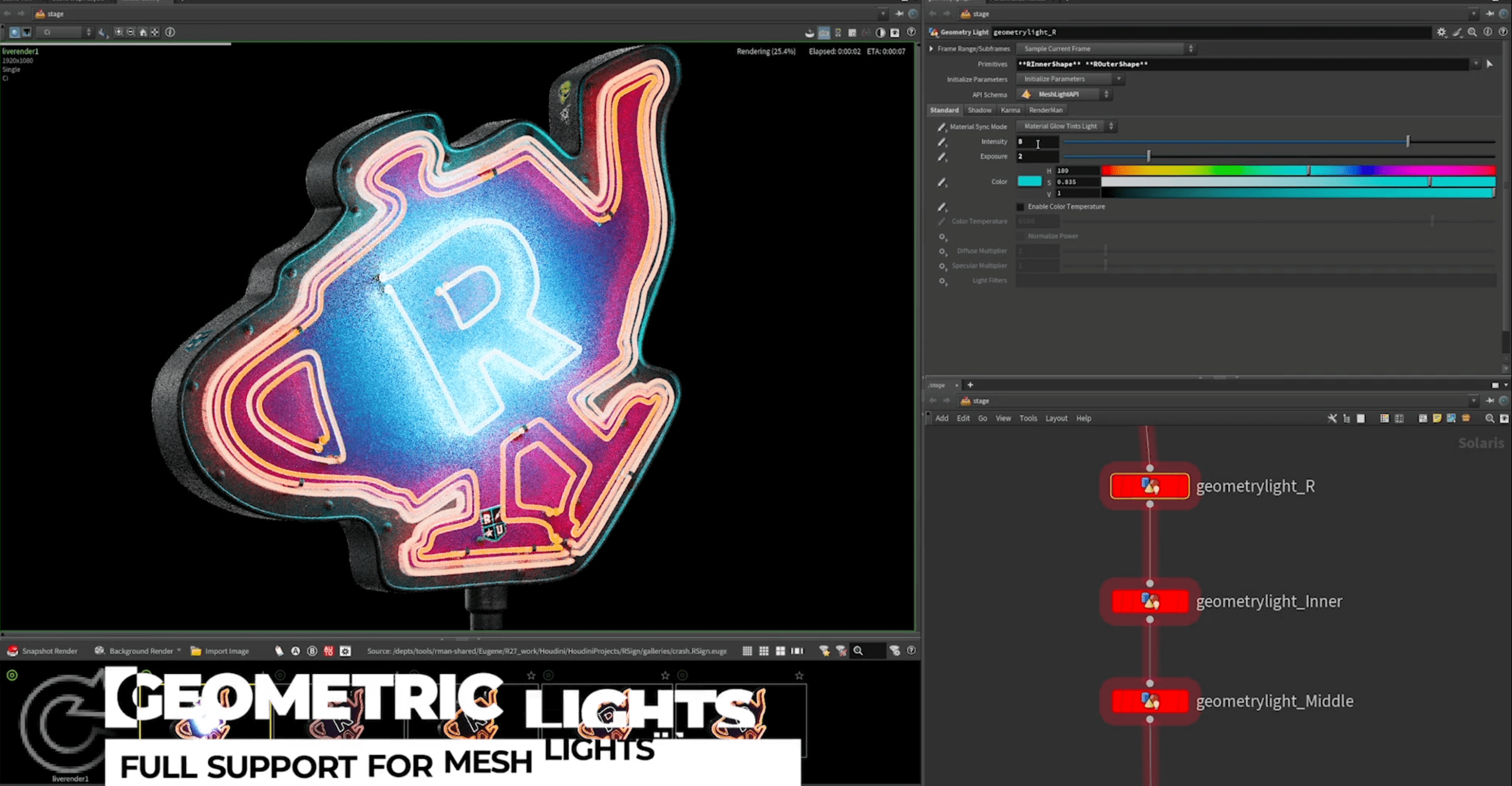Toggle the AUTO update mode icon in the render bar
This screenshot has height=786, width=1512.
328,651
